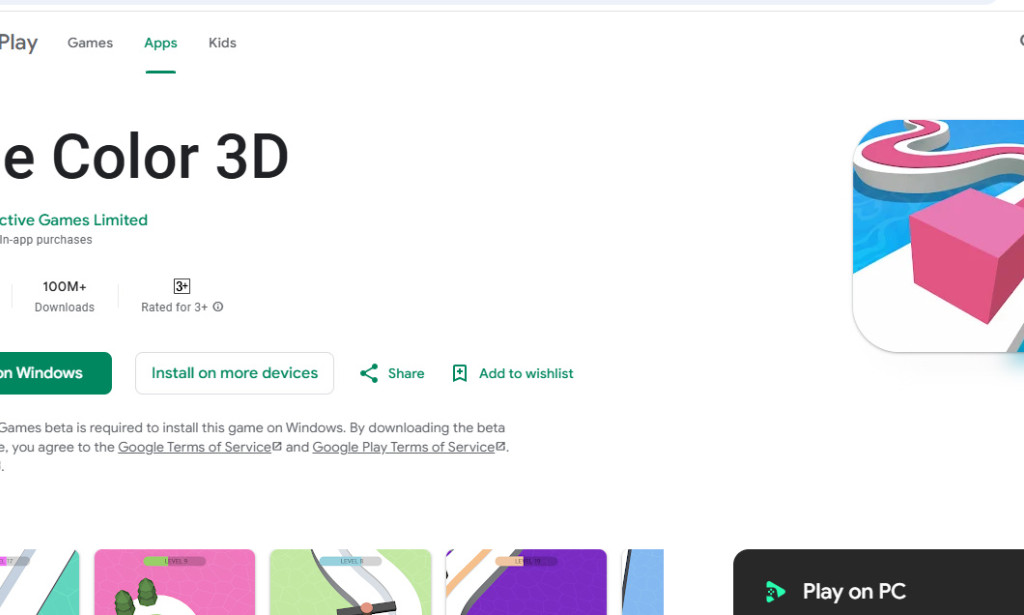Switch to the Kids tab
Viewport: 1024px width, 615px height.
pos(222,42)
